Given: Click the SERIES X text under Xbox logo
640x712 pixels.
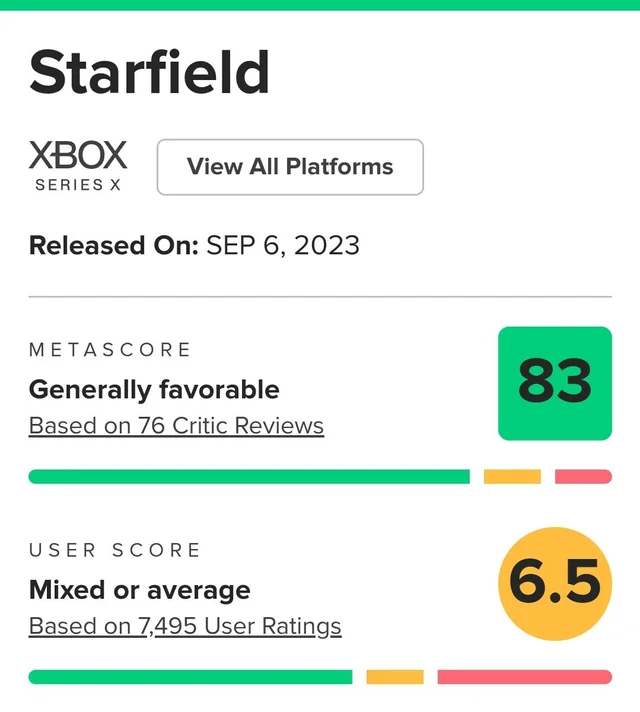Looking at the screenshot, I should 79,185.
